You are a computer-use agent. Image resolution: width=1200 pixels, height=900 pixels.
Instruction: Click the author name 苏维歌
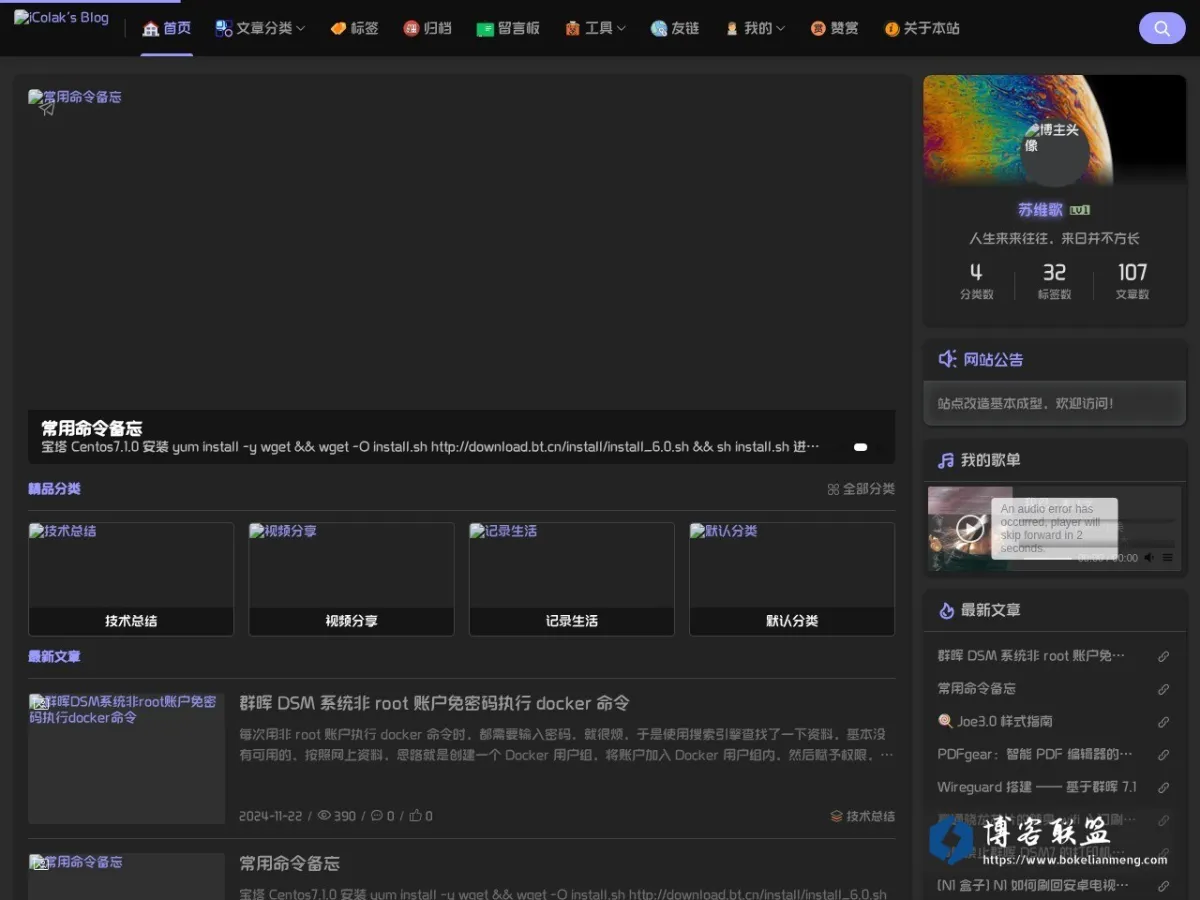point(1040,210)
